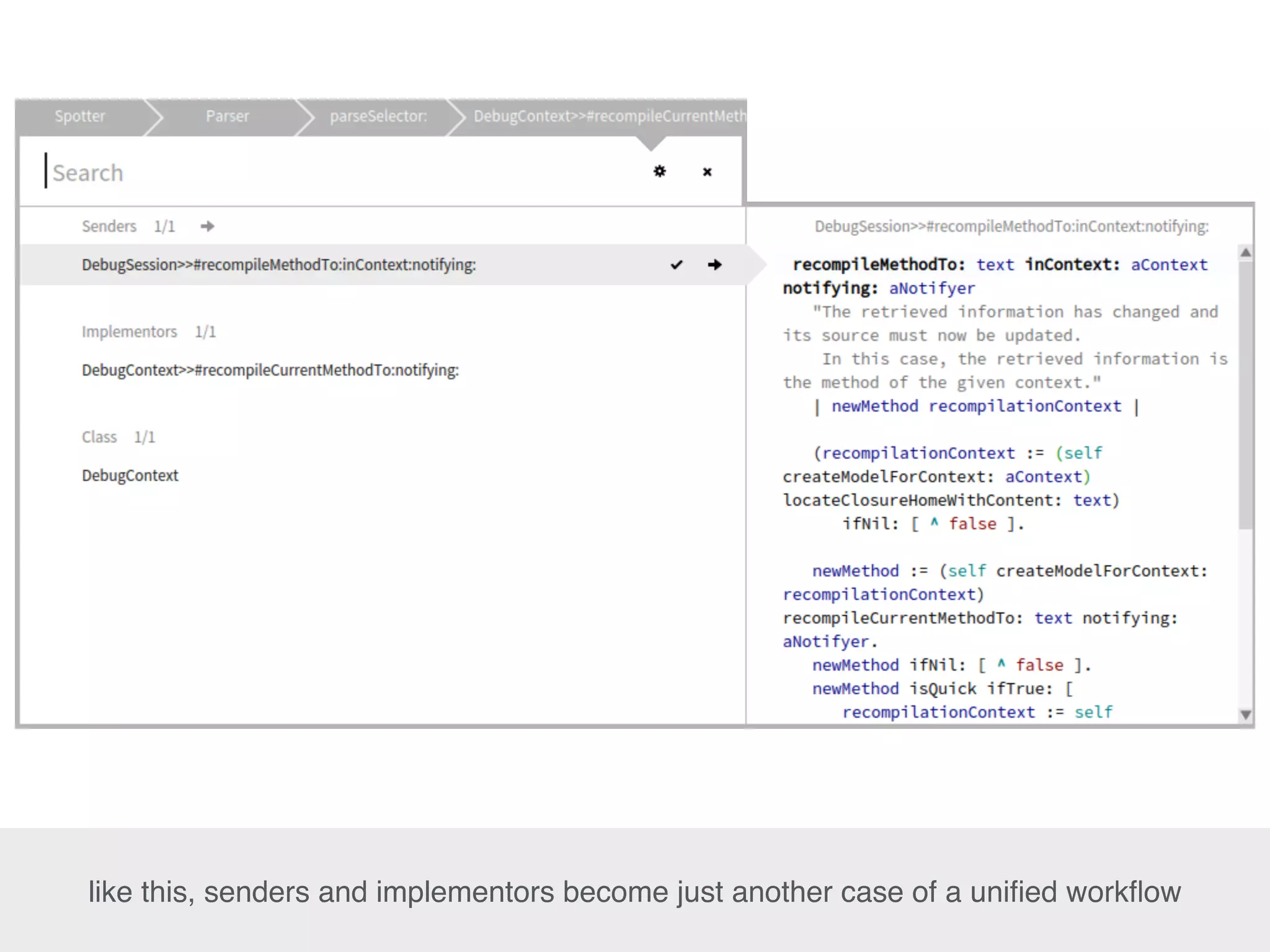Click the temporaries line newMethod recompilationContext
Screen dimensions: 1270x952
(x=976, y=406)
